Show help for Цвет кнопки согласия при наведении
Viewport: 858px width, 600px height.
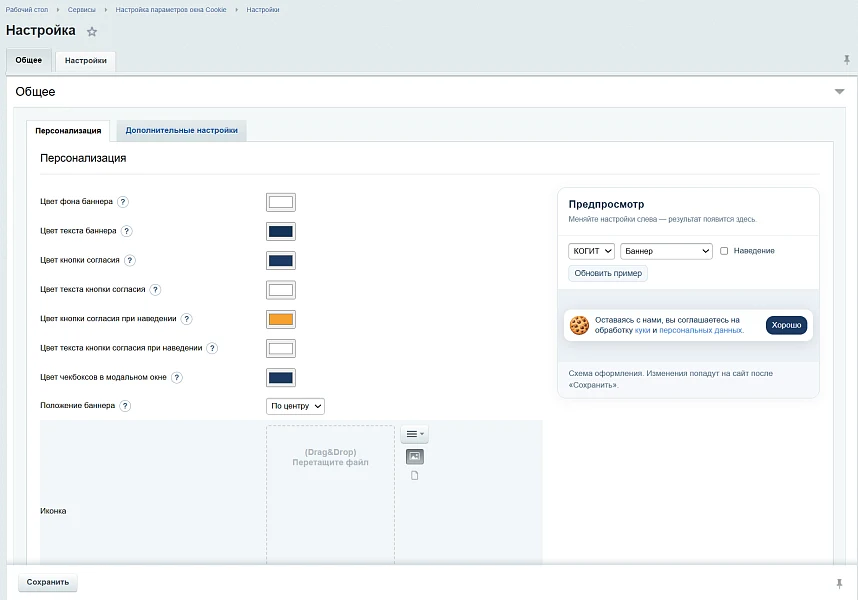tap(187, 319)
